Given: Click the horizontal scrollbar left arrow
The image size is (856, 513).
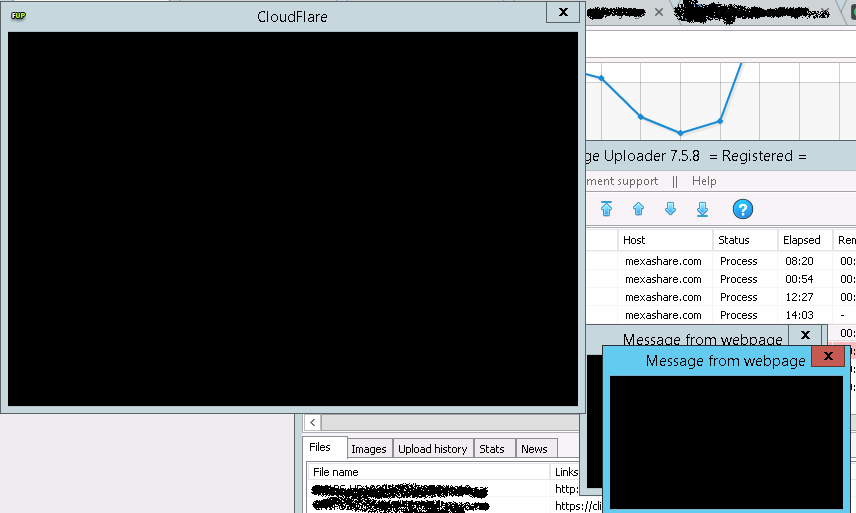Looking at the screenshot, I should (312, 422).
